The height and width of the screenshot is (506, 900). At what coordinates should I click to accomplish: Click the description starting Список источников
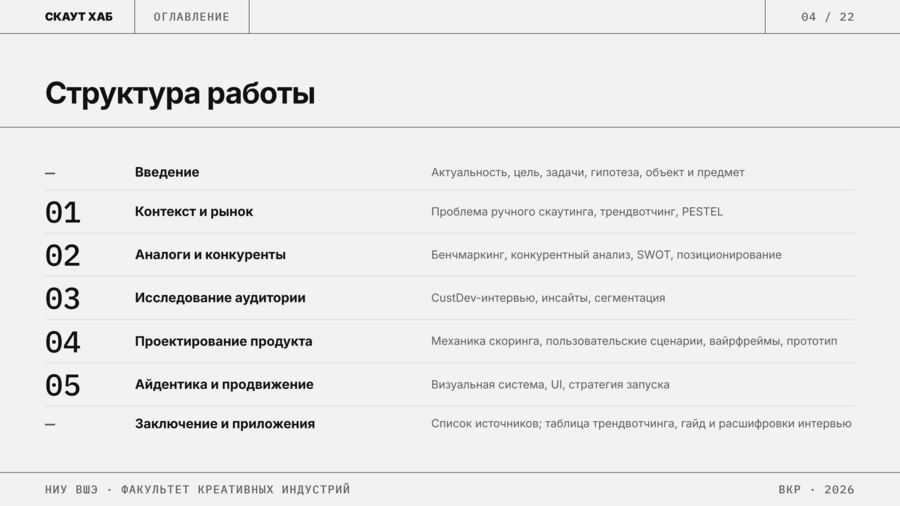641,423
